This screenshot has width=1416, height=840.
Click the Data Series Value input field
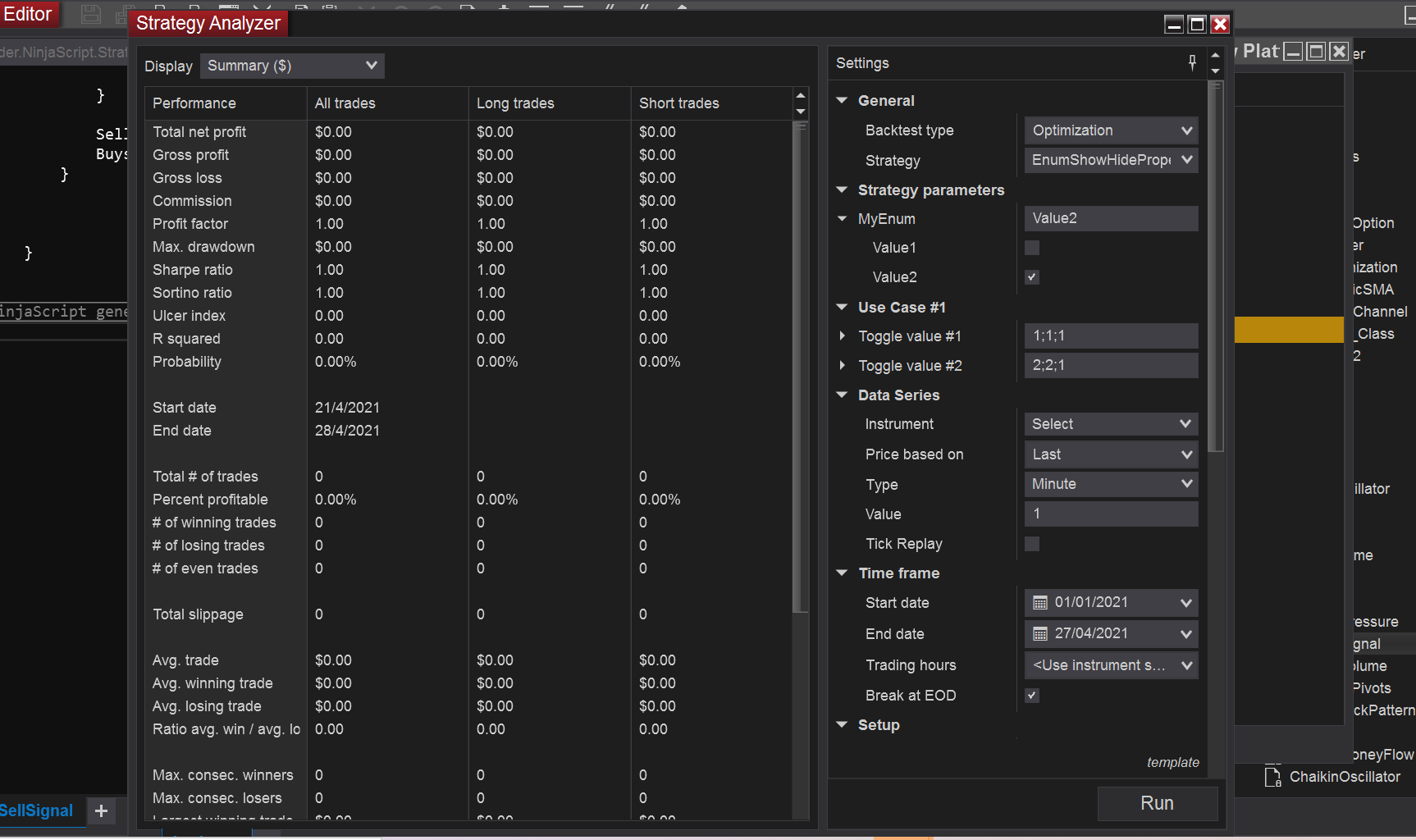tap(1111, 514)
